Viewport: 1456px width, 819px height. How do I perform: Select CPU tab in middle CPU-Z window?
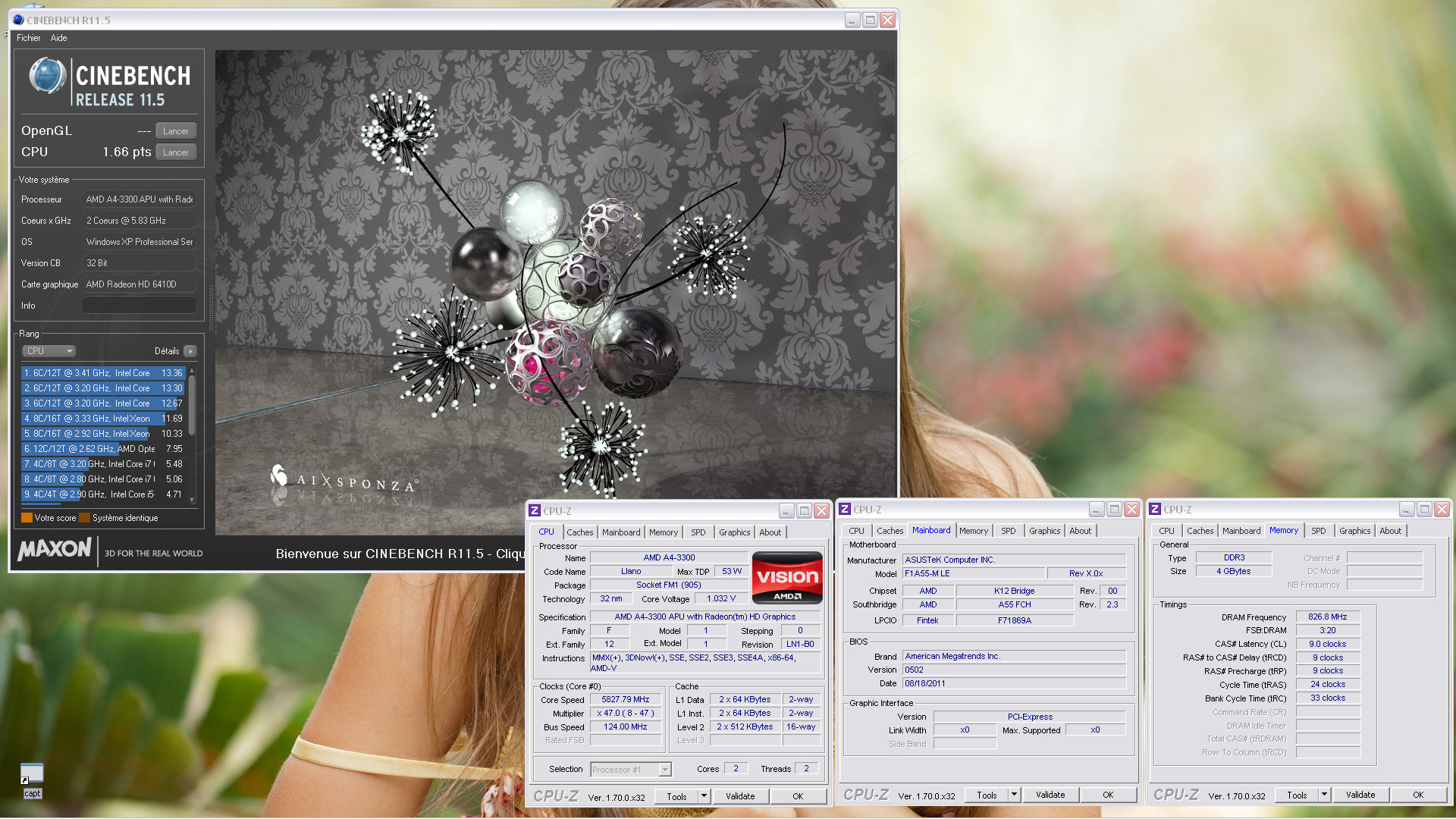pos(857,531)
